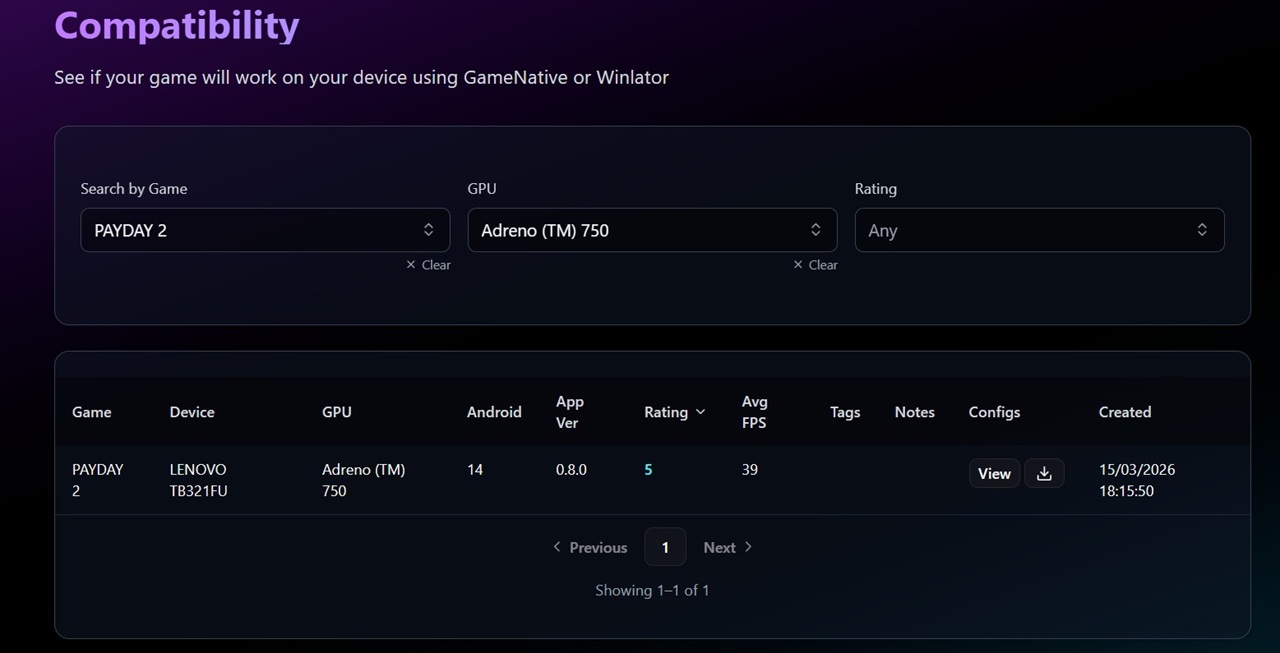Click the Compatibility page heading
The image size is (1280, 653).
coord(177,24)
